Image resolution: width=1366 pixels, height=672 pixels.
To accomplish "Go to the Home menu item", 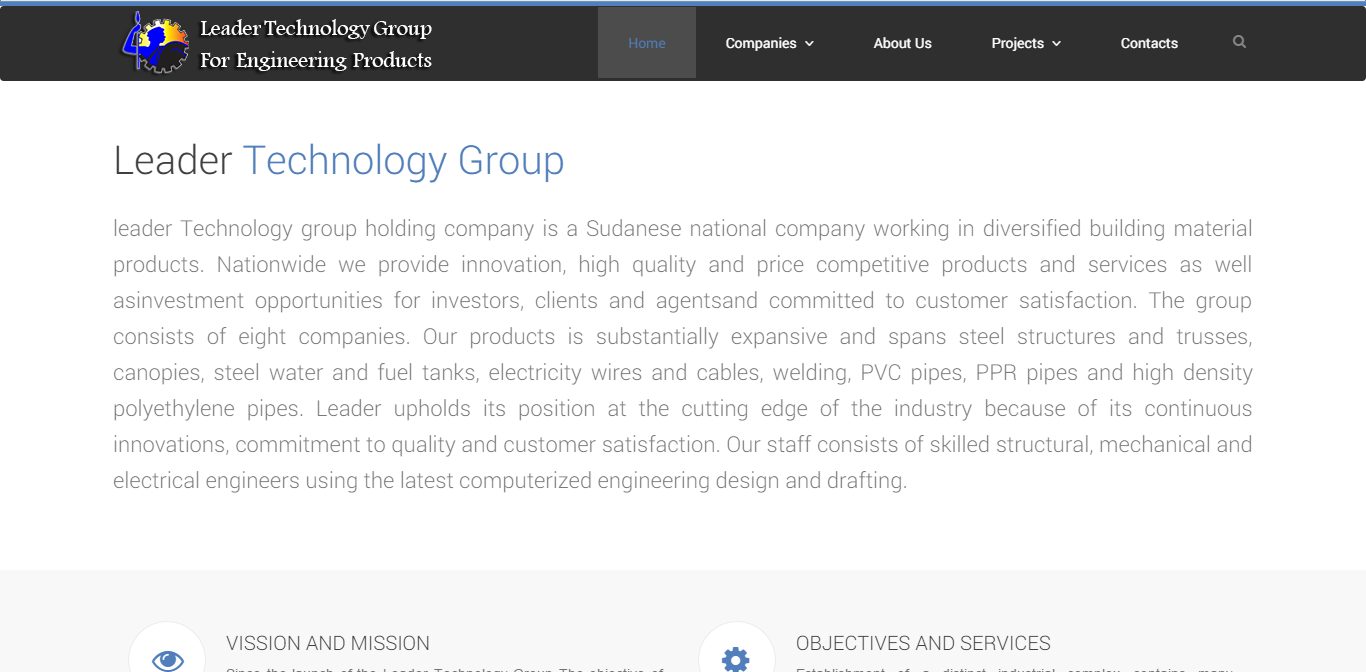I will (647, 43).
